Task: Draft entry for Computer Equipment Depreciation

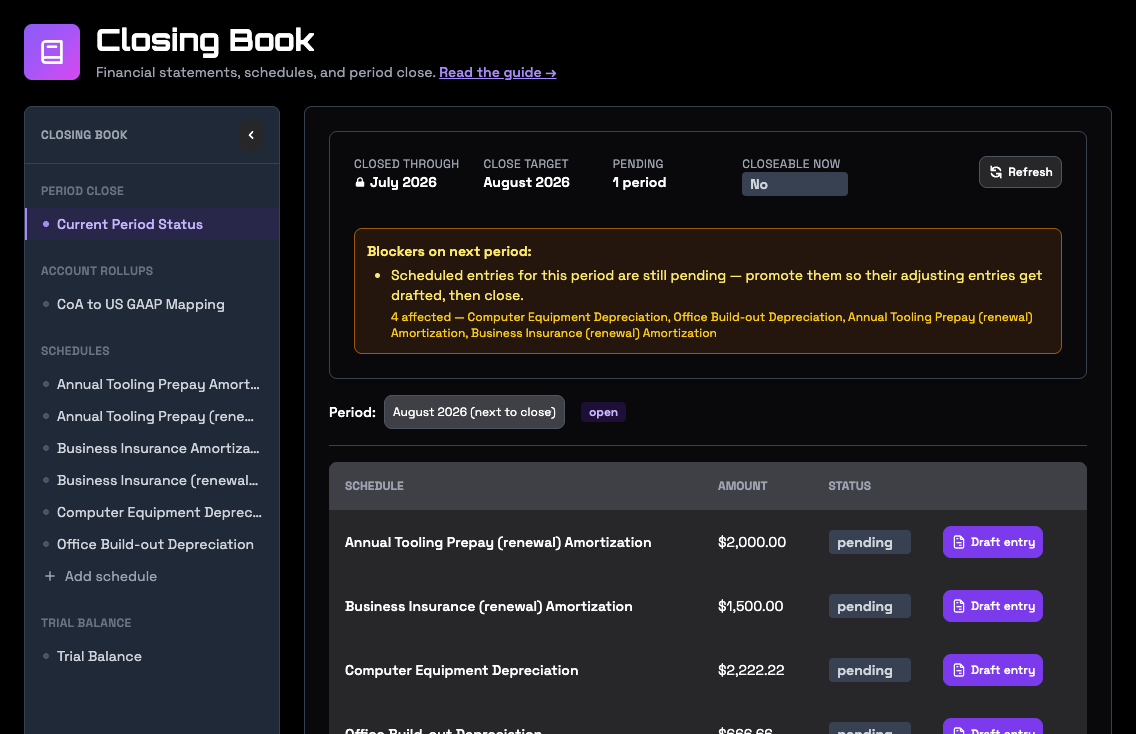Action: tap(993, 670)
